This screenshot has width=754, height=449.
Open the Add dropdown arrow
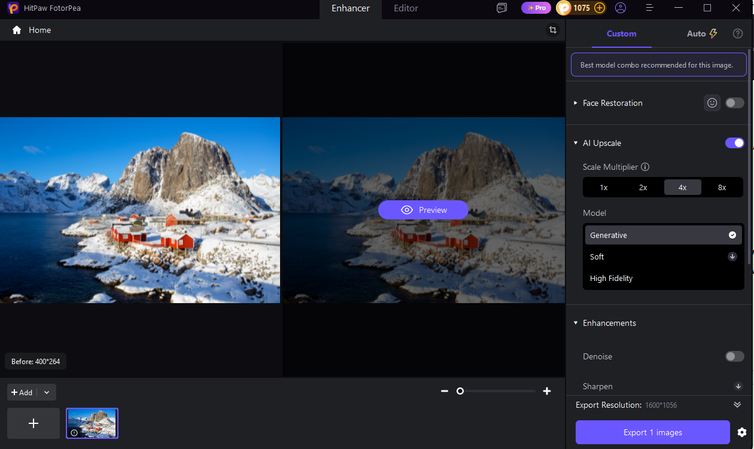click(47, 392)
